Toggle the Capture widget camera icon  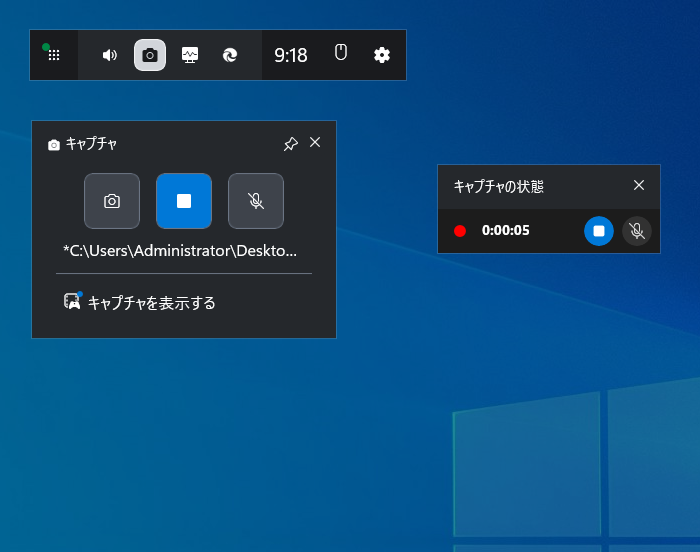[x=150, y=55]
